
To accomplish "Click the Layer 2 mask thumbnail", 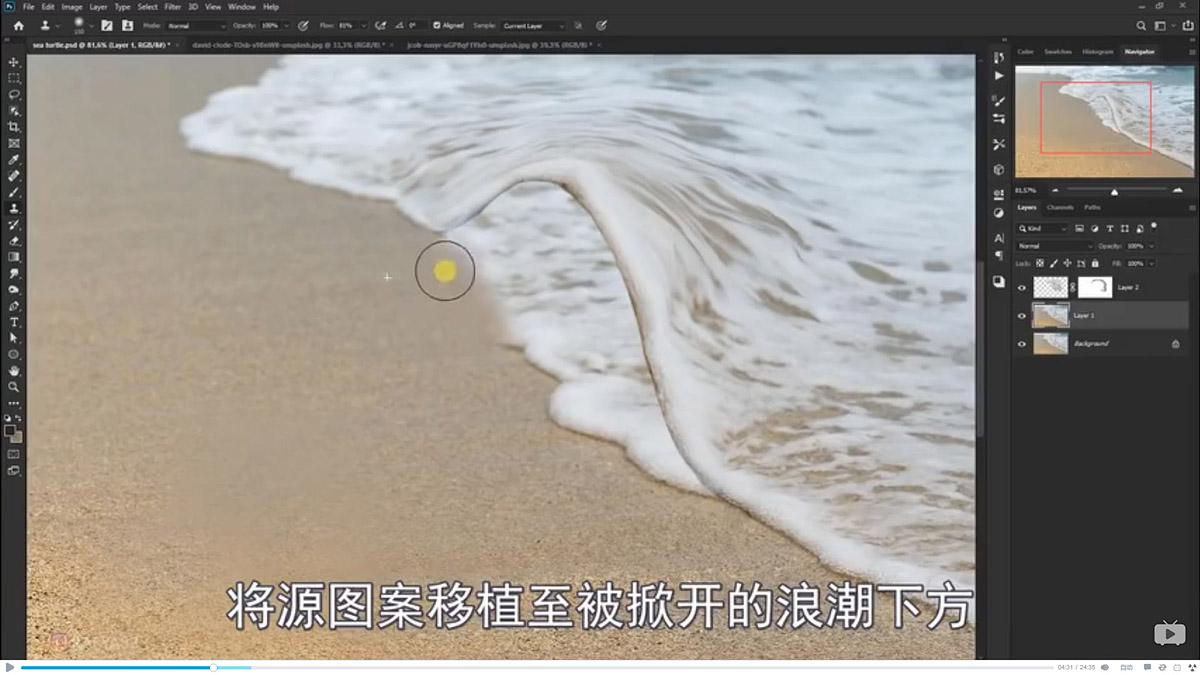I will pos(1095,287).
